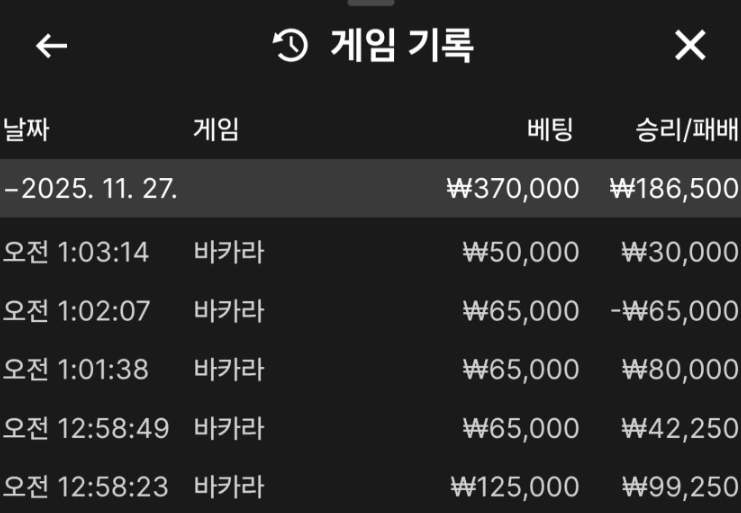Click the 베팅 column header
This screenshot has height=513, width=741.
(x=550, y=129)
